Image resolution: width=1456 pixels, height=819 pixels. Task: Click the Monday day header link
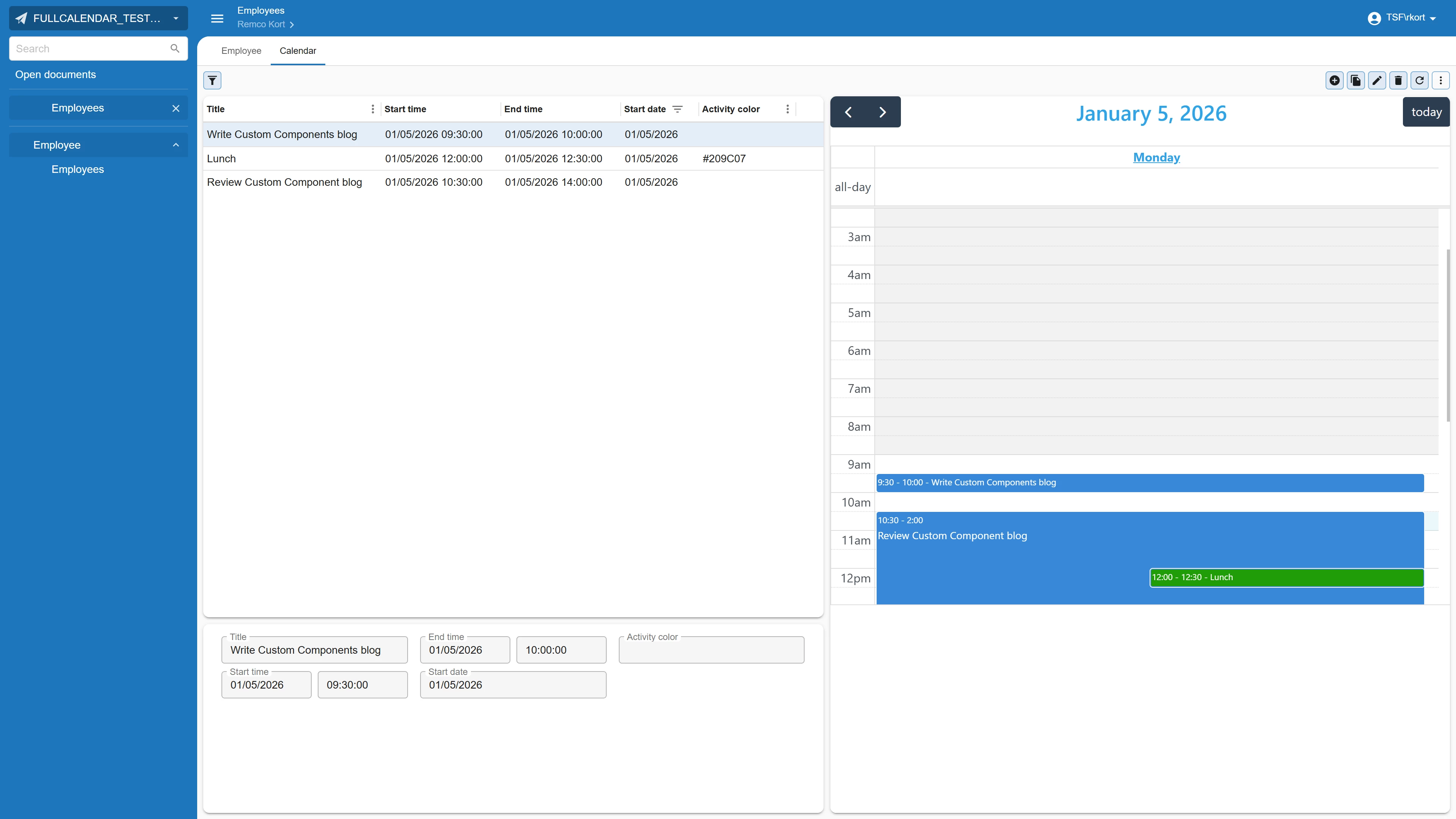point(1156,158)
